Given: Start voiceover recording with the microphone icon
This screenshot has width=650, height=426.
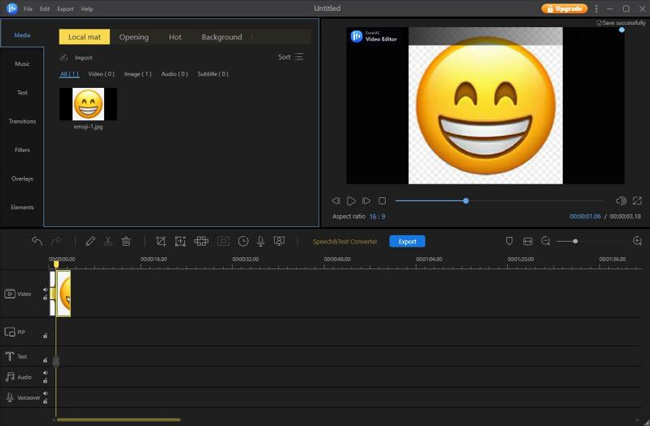Looking at the screenshot, I should pos(261,241).
